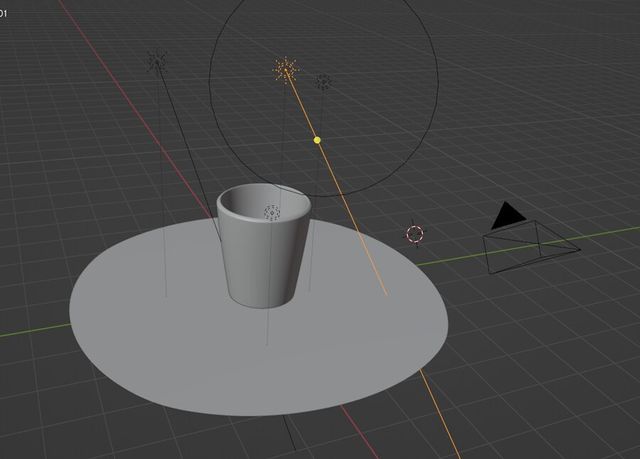Viewport: 640px width, 459px height.
Task: Select the dark light right of the orange one
Action: [323, 82]
